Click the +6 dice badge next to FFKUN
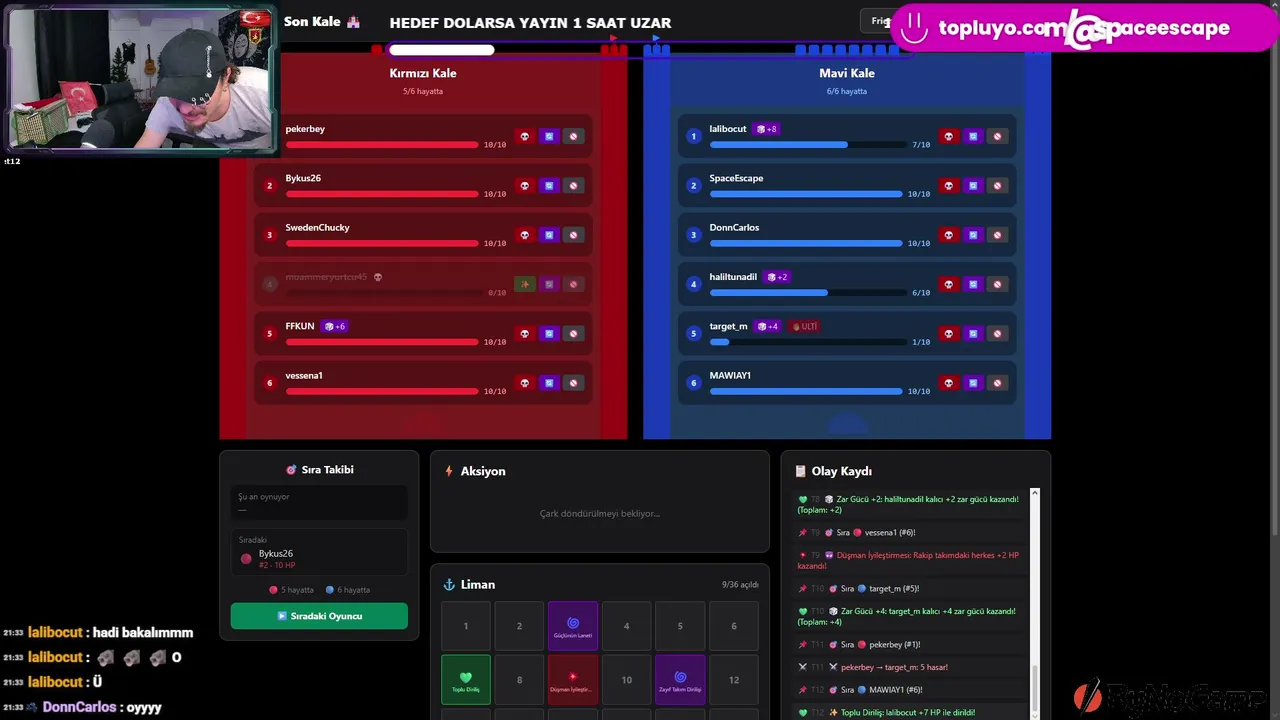Viewport: 1280px width, 720px height. (x=335, y=326)
